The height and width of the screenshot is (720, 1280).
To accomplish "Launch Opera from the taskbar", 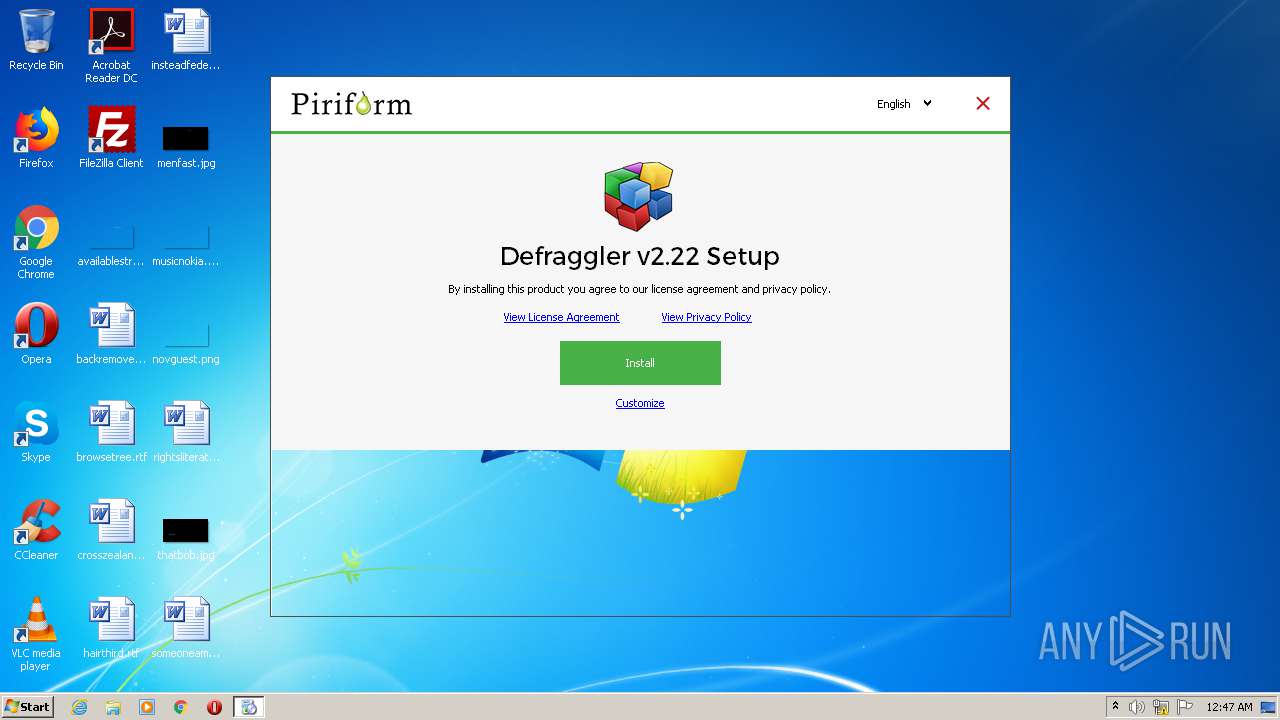I will pos(214,707).
